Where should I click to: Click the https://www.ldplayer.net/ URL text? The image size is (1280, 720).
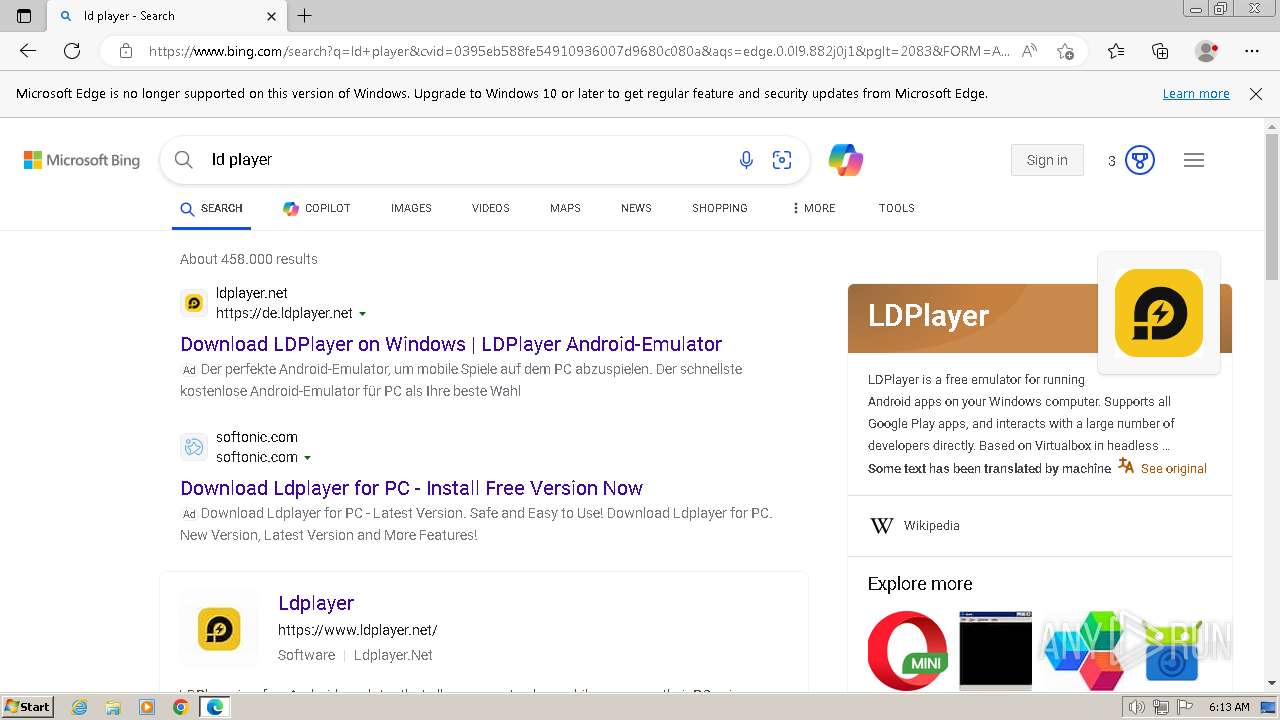pos(358,630)
